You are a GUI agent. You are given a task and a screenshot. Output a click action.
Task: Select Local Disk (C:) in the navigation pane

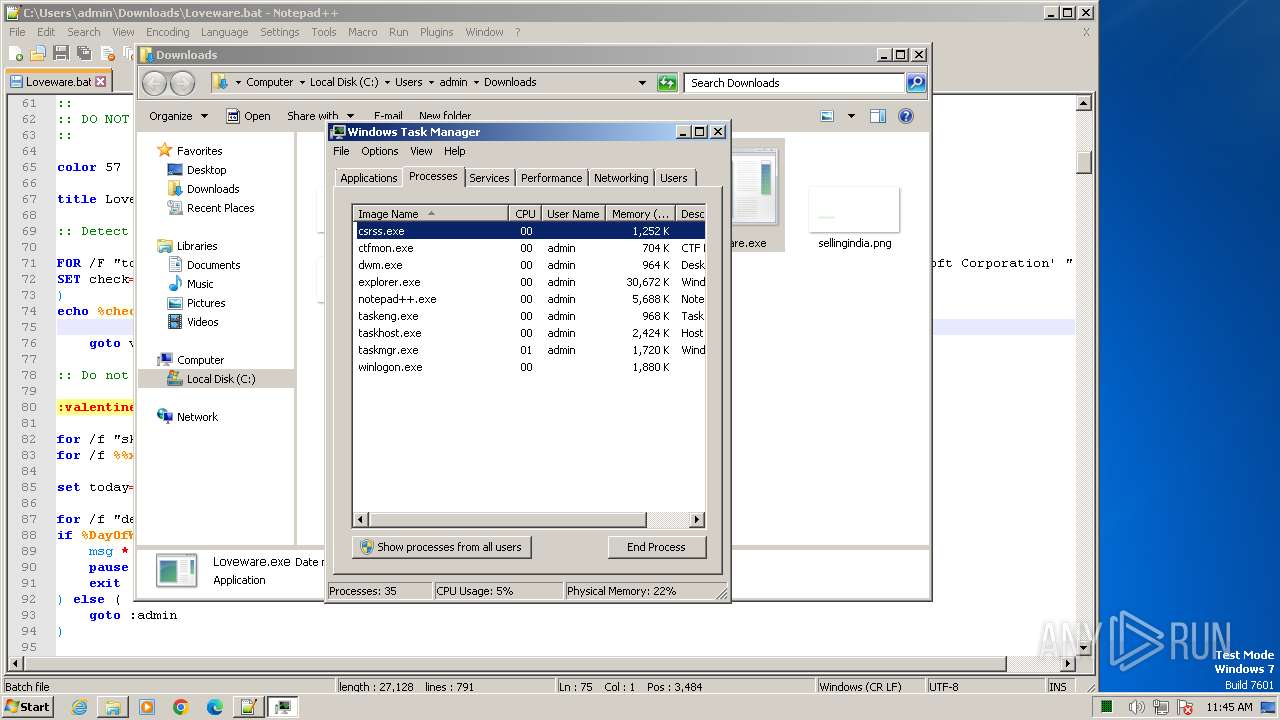click(x=221, y=379)
